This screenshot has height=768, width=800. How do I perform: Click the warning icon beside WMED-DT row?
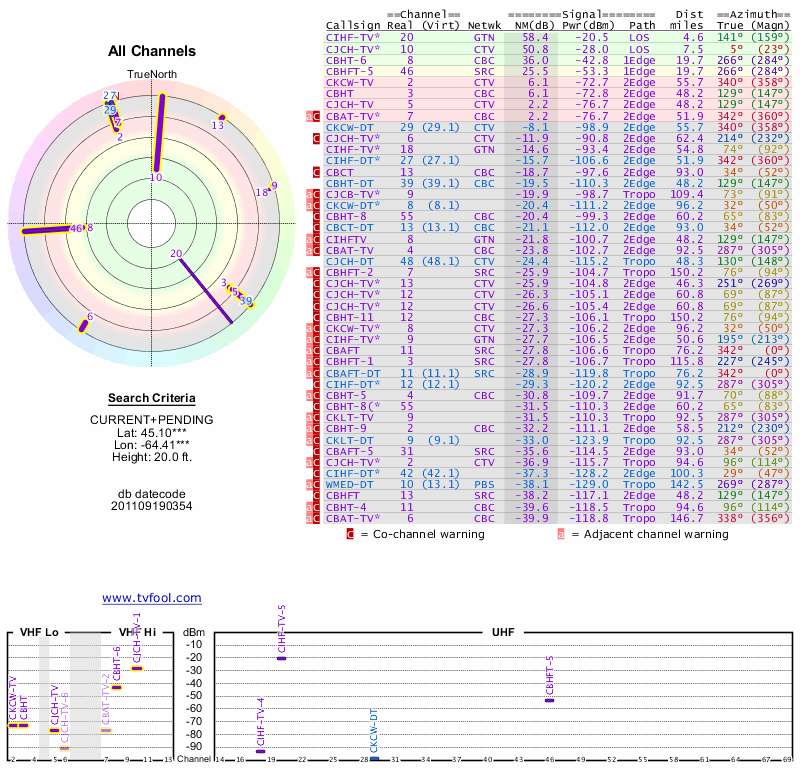tap(317, 483)
